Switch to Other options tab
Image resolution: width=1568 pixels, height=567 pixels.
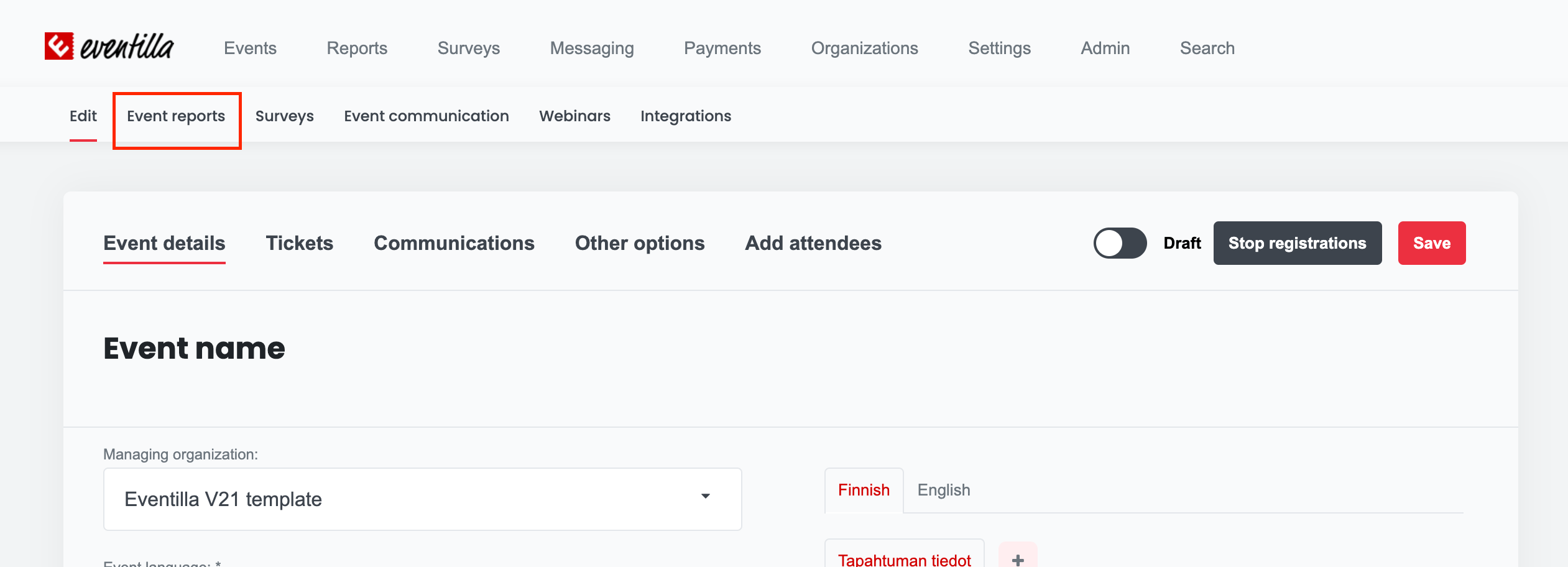point(640,243)
